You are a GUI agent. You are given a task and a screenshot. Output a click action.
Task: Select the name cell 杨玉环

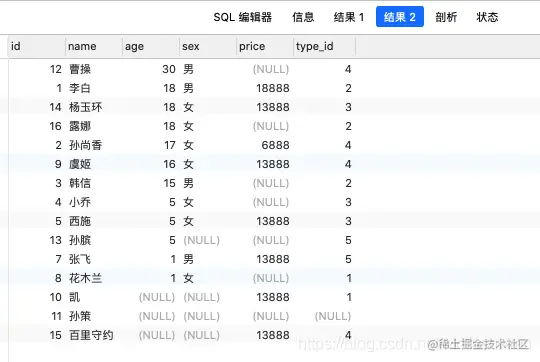[85, 107]
